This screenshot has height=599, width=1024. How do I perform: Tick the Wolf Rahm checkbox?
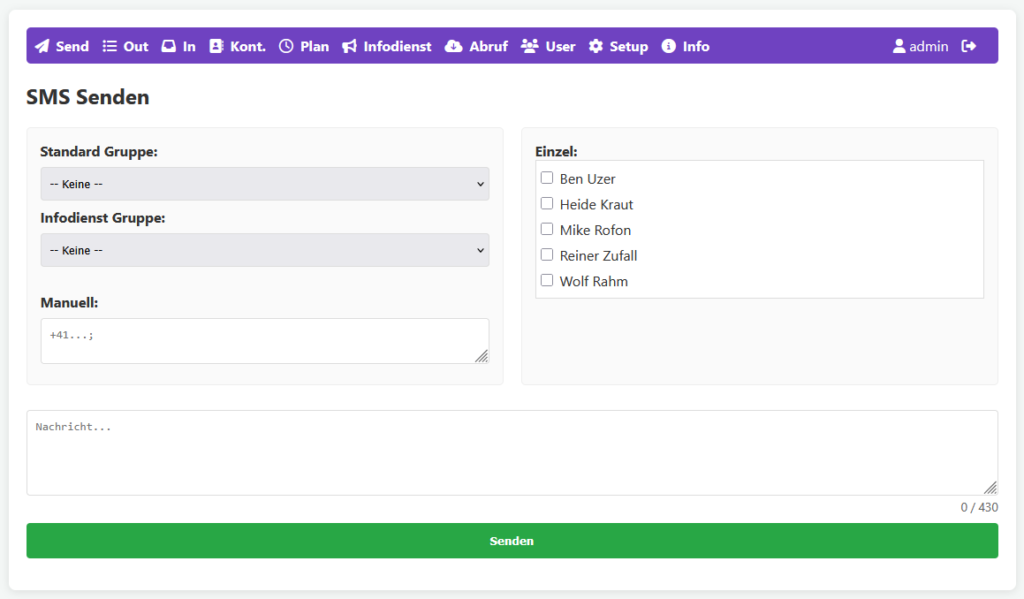[x=547, y=281]
